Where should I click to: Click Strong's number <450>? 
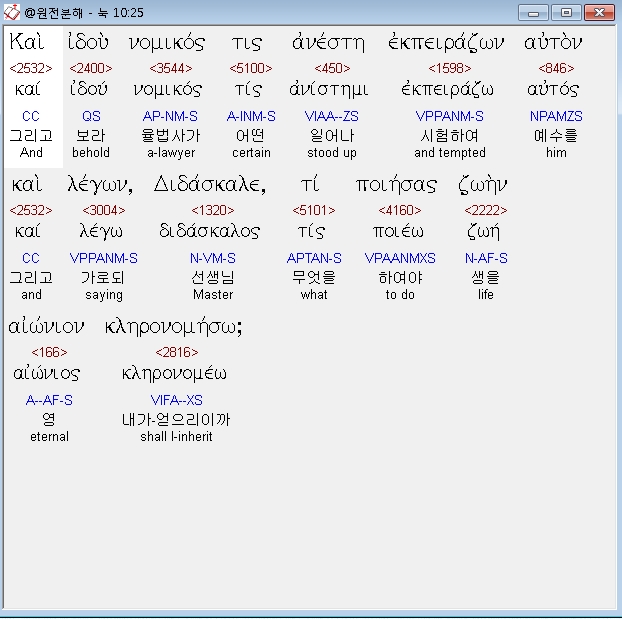[332, 68]
